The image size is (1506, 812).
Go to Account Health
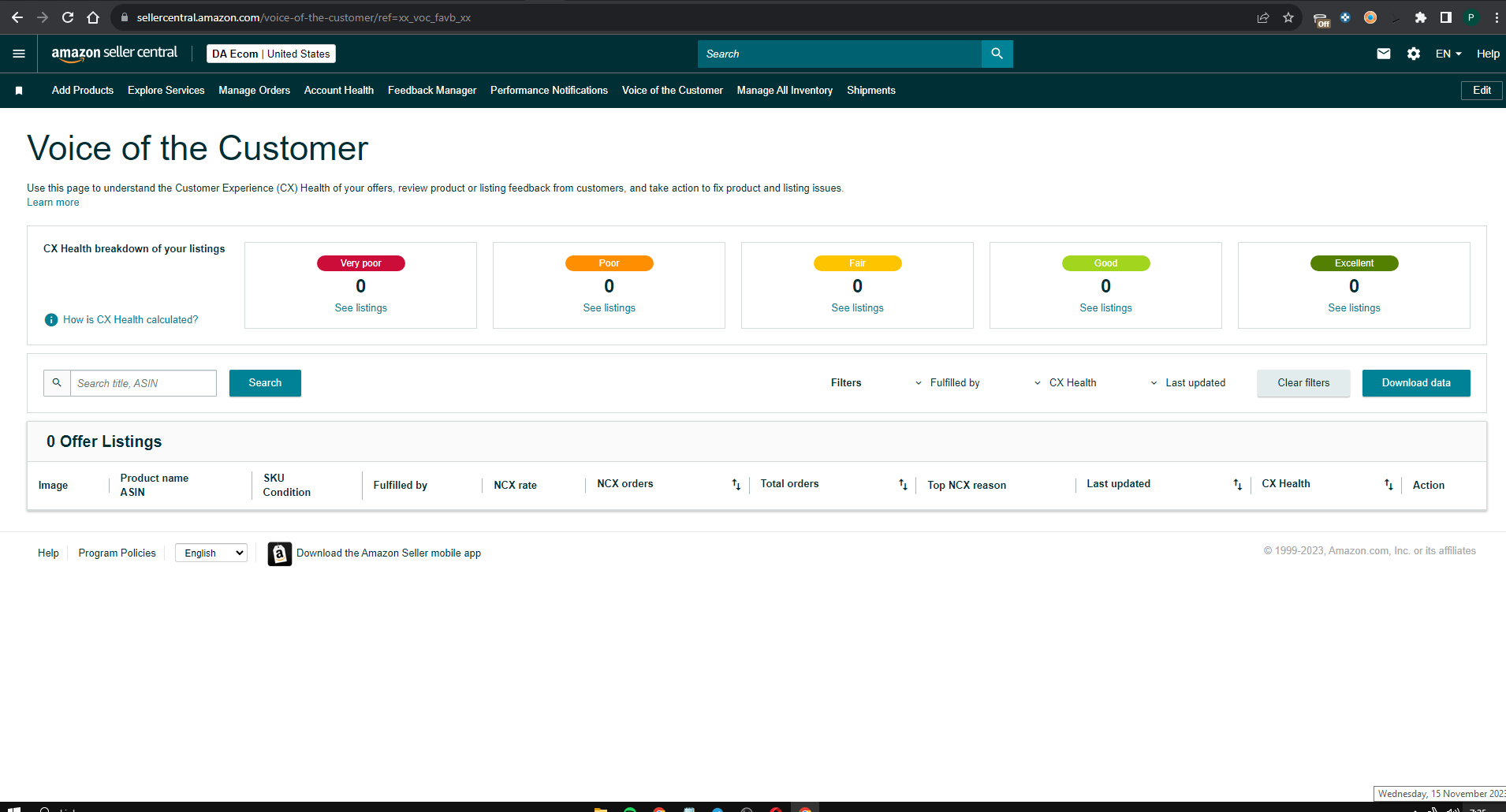tap(339, 90)
